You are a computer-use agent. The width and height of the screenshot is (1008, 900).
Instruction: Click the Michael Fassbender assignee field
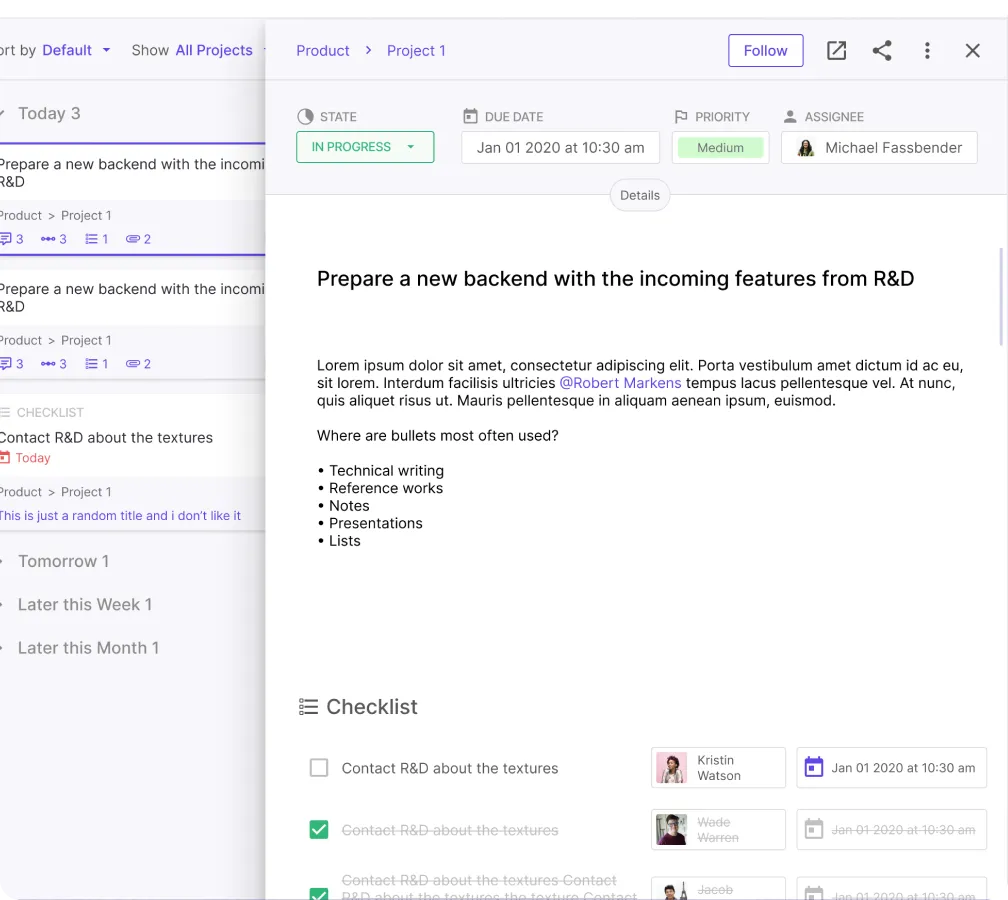coord(879,147)
